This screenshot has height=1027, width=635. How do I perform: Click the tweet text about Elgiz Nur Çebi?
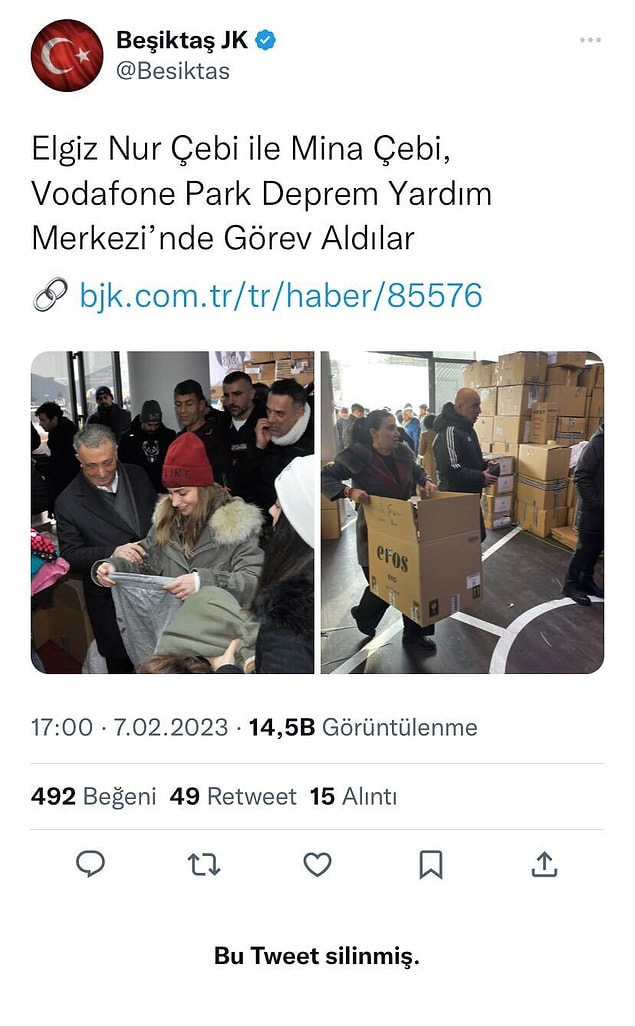point(261,193)
